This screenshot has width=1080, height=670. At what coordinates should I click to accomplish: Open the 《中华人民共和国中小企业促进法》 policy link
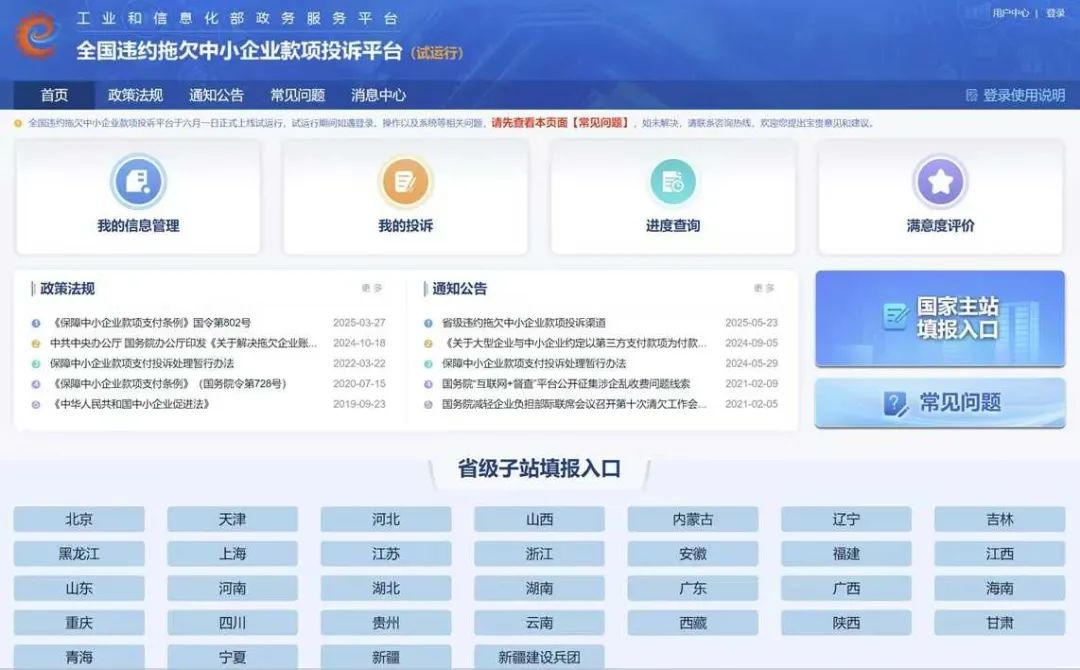130,404
